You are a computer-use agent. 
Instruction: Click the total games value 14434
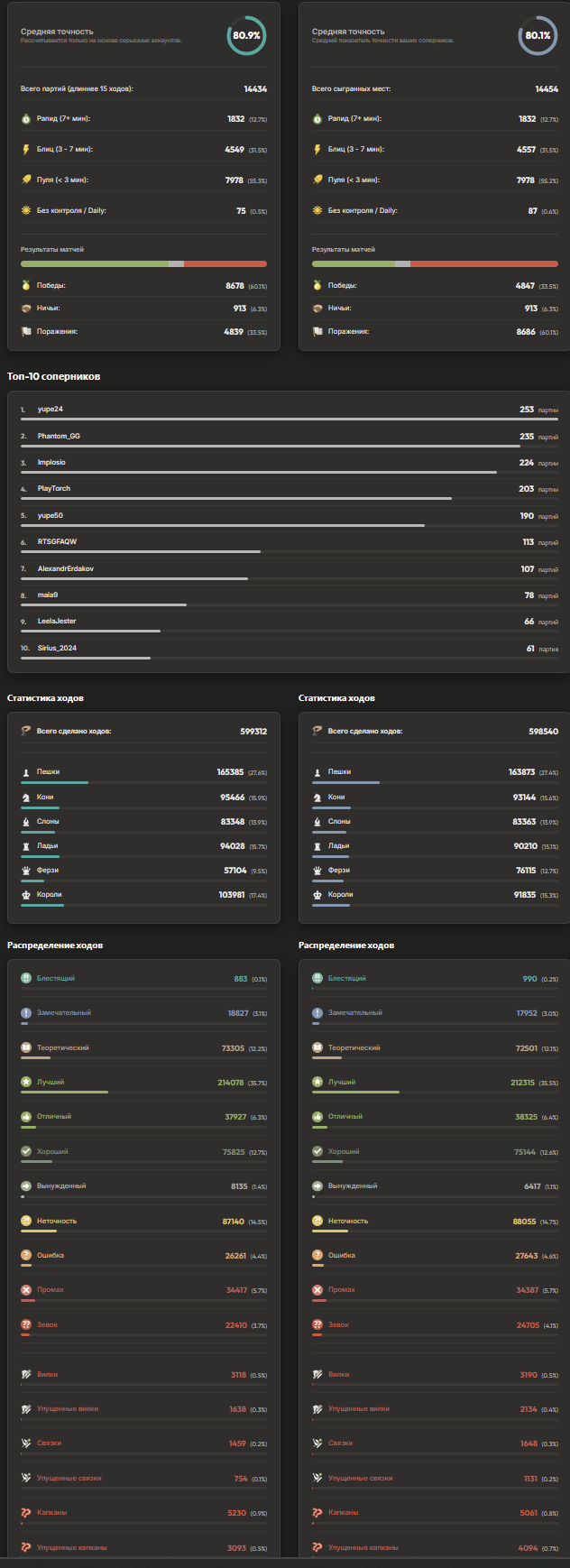tap(255, 89)
